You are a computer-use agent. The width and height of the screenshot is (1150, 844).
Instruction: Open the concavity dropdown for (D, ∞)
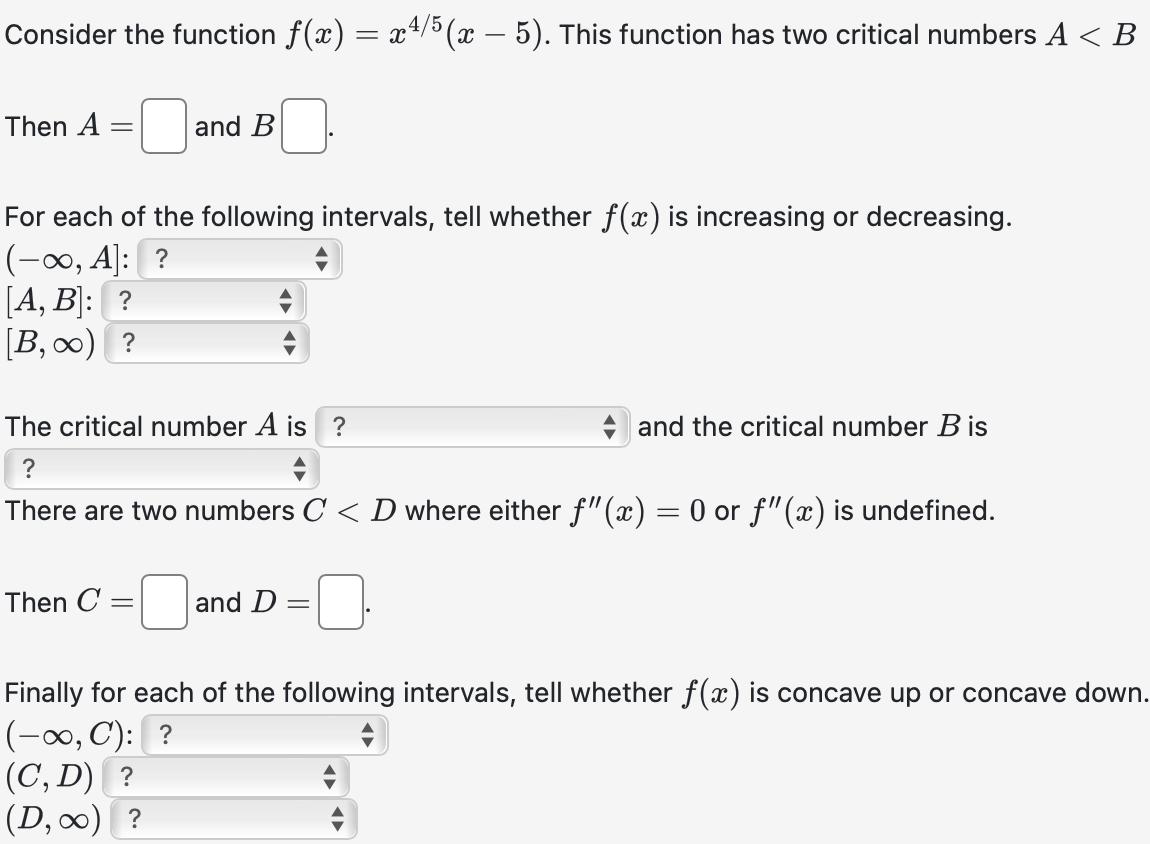click(235, 818)
